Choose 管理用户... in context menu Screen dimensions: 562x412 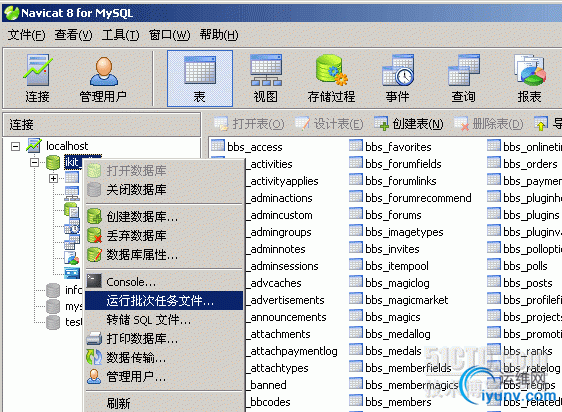tap(164, 377)
